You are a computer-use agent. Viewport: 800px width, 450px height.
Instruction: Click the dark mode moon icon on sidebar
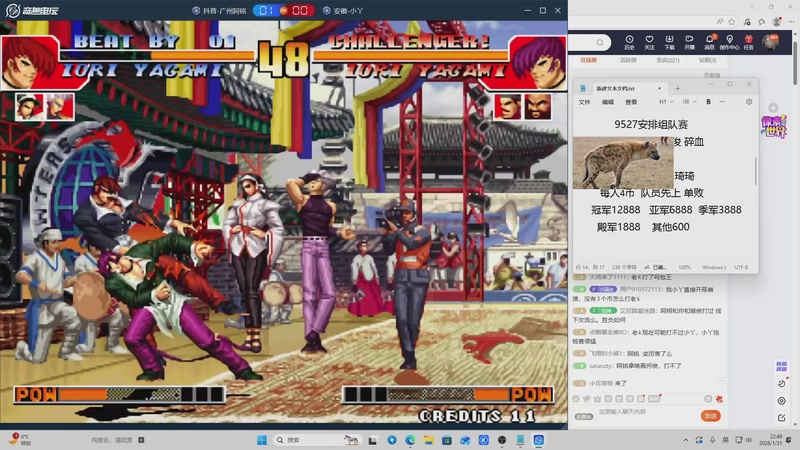point(782,384)
